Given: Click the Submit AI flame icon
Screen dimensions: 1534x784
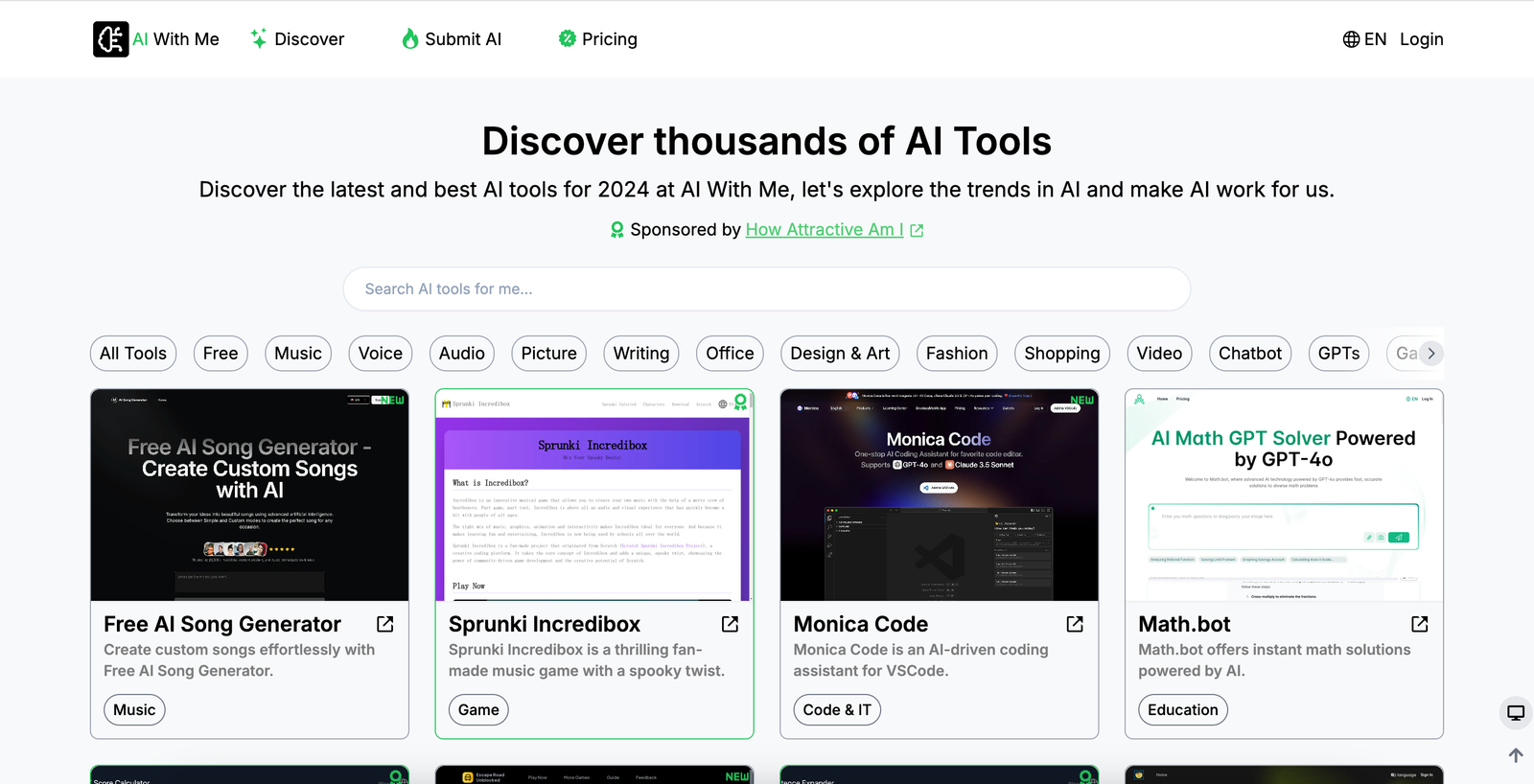Looking at the screenshot, I should coord(410,38).
